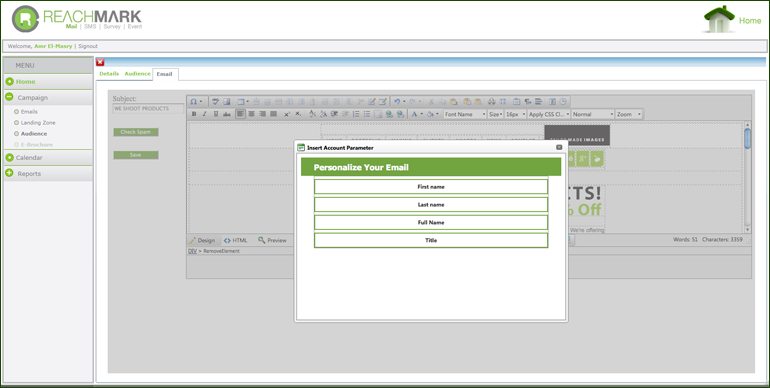Apply superscript formatting
This screenshot has height=388, width=770.
(287, 114)
